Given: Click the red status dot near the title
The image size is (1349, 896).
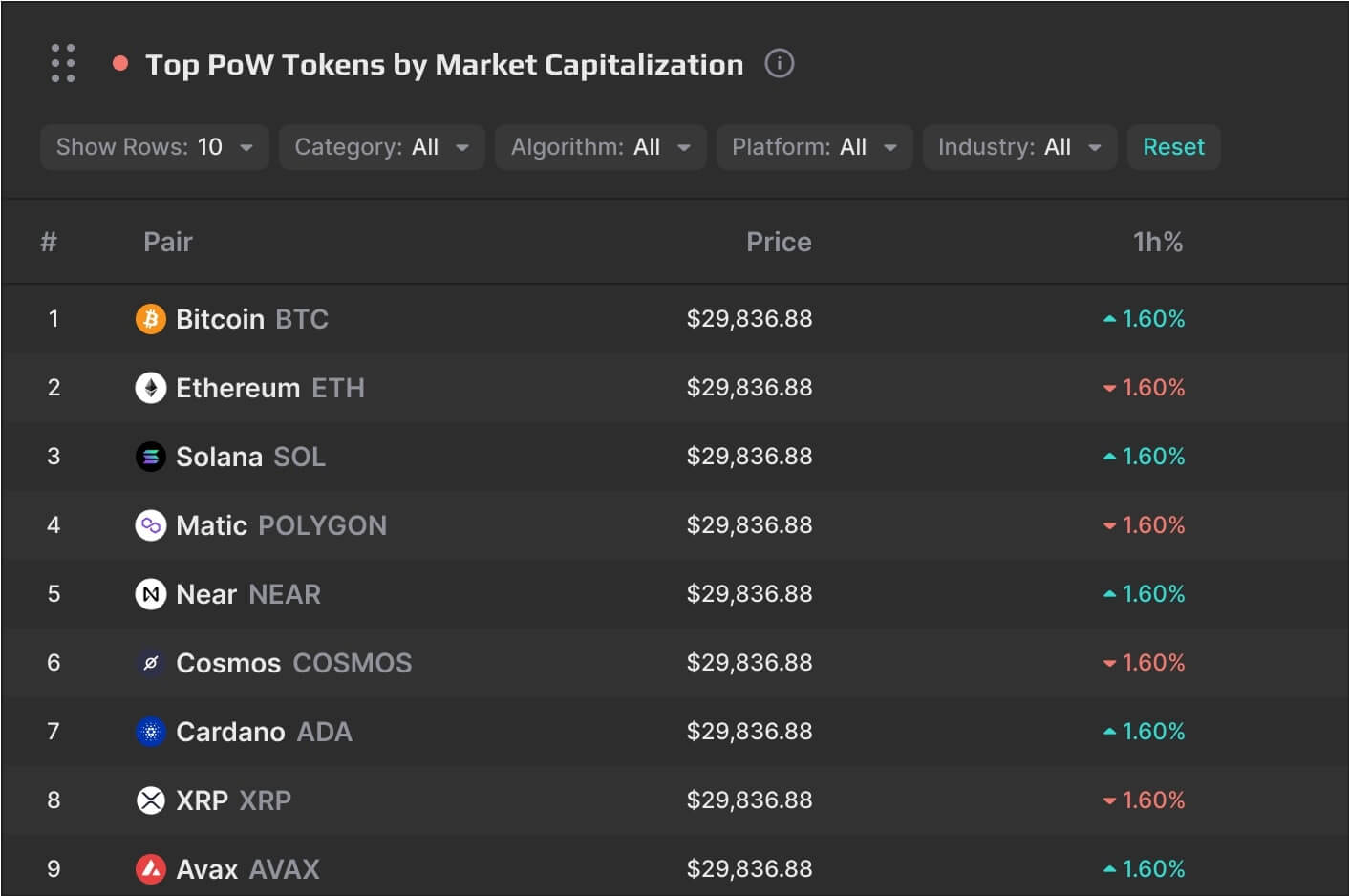Looking at the screenshot, I should point(120,64).
